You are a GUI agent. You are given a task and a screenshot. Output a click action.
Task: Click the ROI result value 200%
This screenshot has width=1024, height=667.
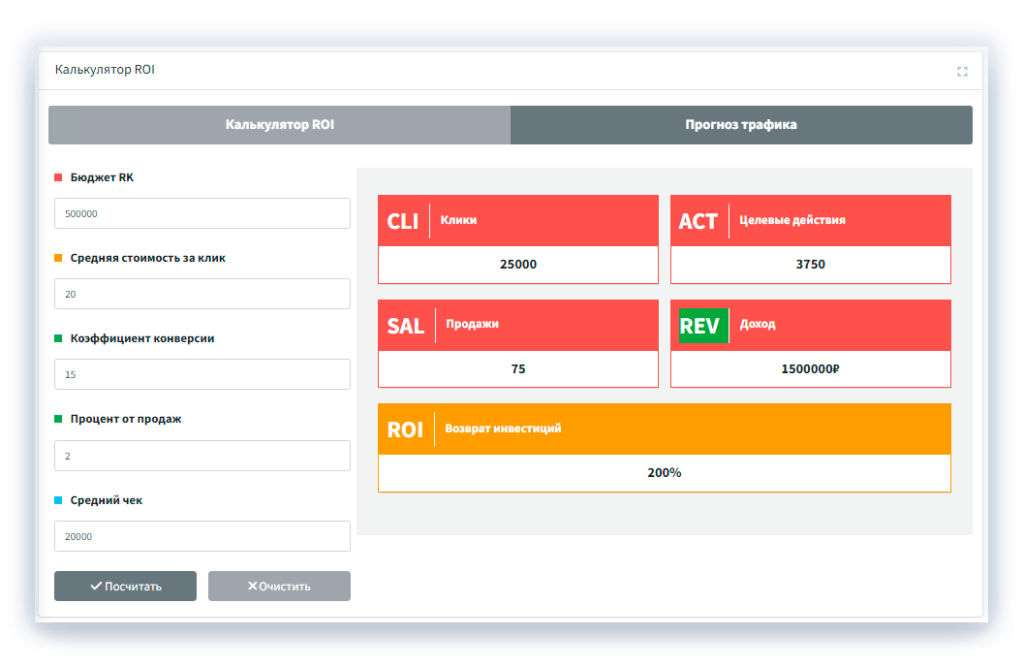click(664, 473)
